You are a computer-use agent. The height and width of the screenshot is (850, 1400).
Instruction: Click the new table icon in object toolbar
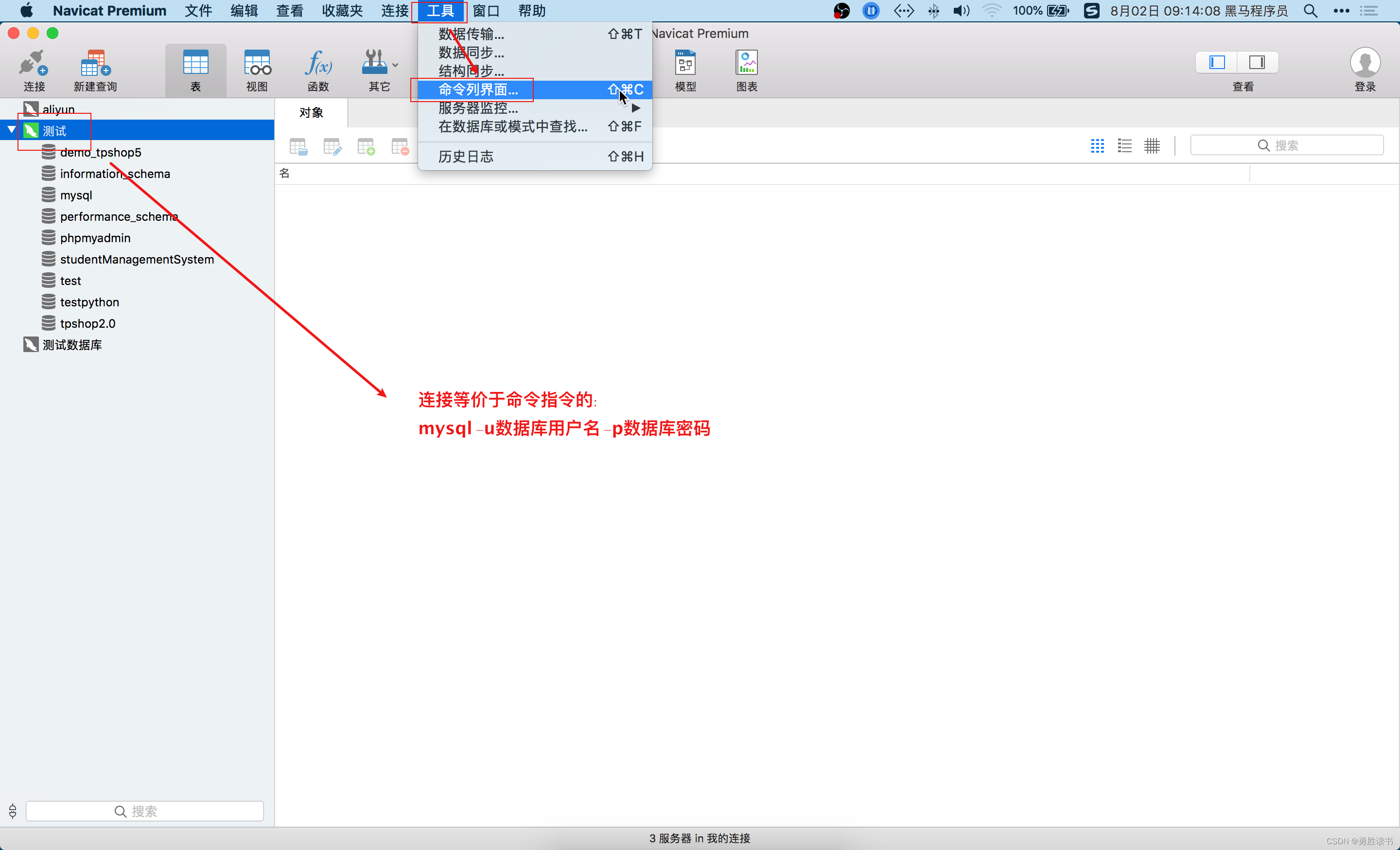click(x=367, y=147)
